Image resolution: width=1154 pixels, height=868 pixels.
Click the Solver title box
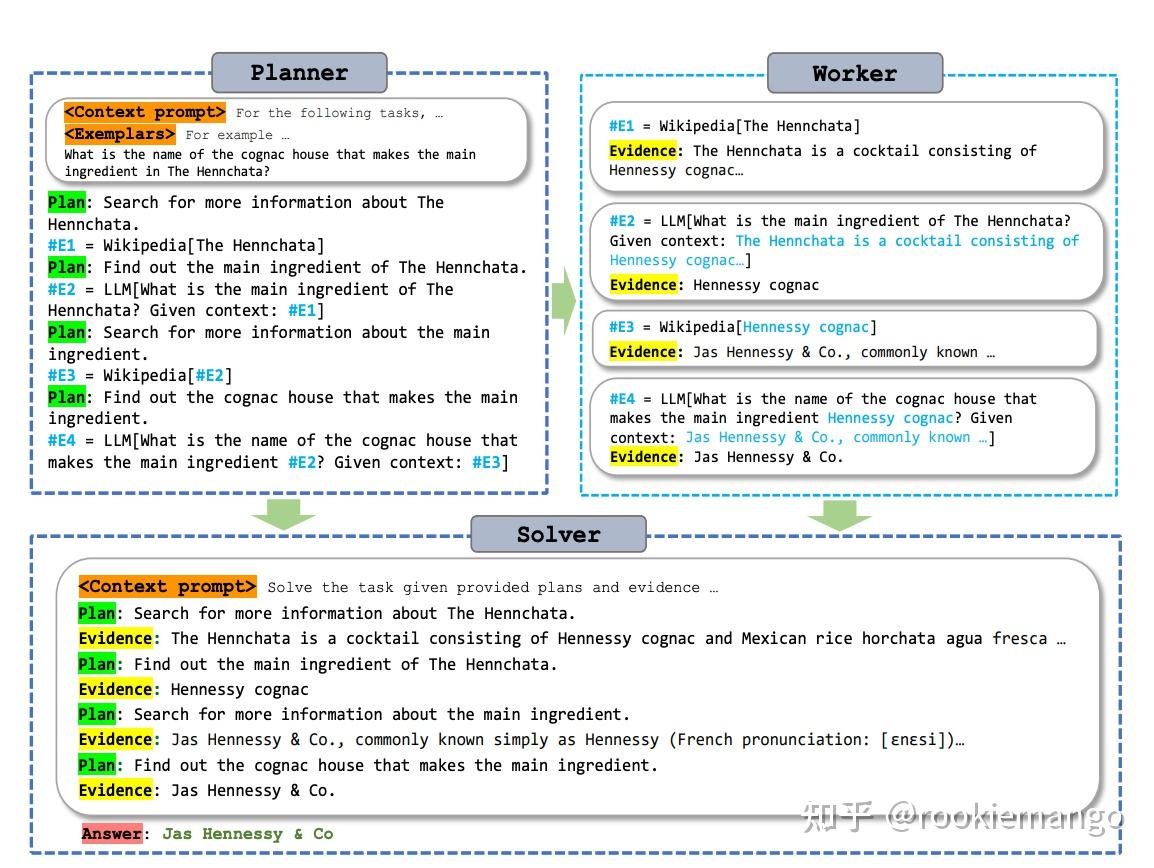click(x=559, y=534)
